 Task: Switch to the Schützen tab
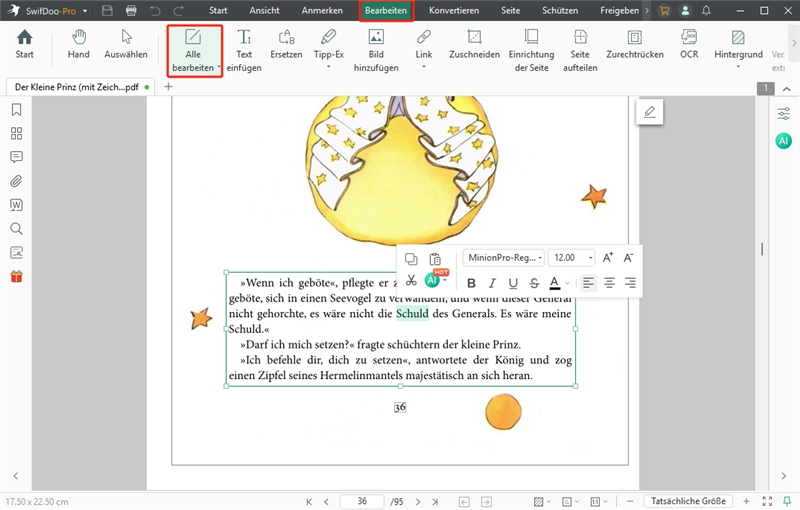tap(560, 10)
